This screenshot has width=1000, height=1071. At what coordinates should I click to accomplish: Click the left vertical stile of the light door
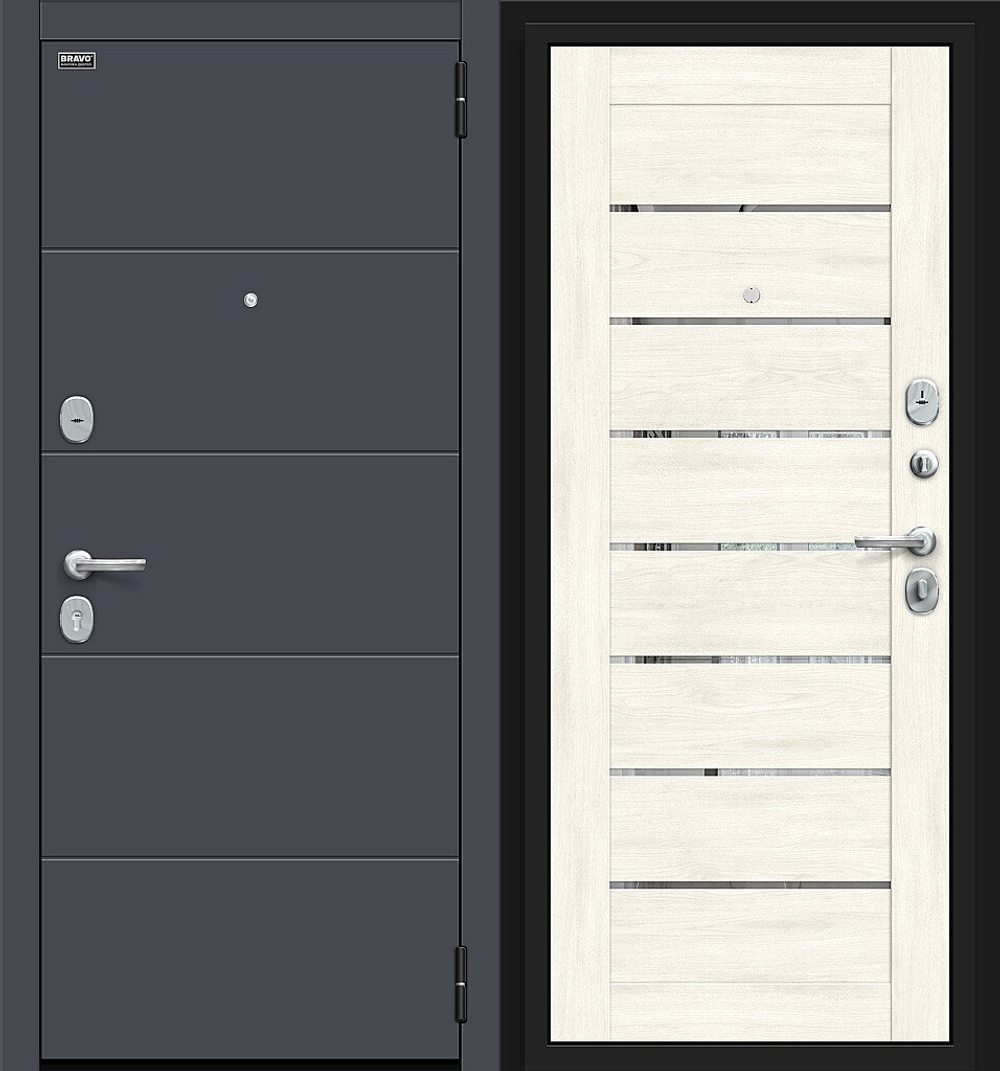[580, 544]
